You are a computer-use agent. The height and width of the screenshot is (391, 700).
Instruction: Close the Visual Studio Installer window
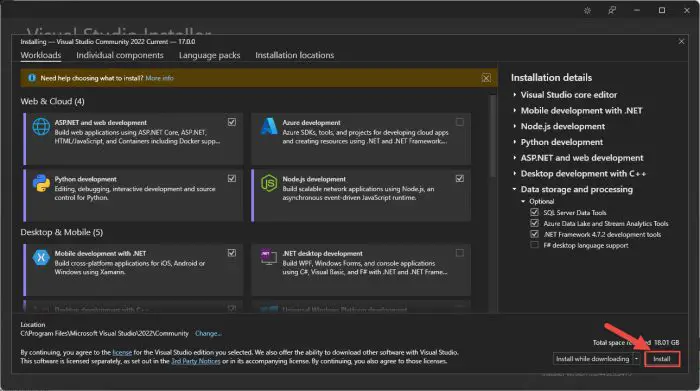pyautogui.click(x=687, y=10)
